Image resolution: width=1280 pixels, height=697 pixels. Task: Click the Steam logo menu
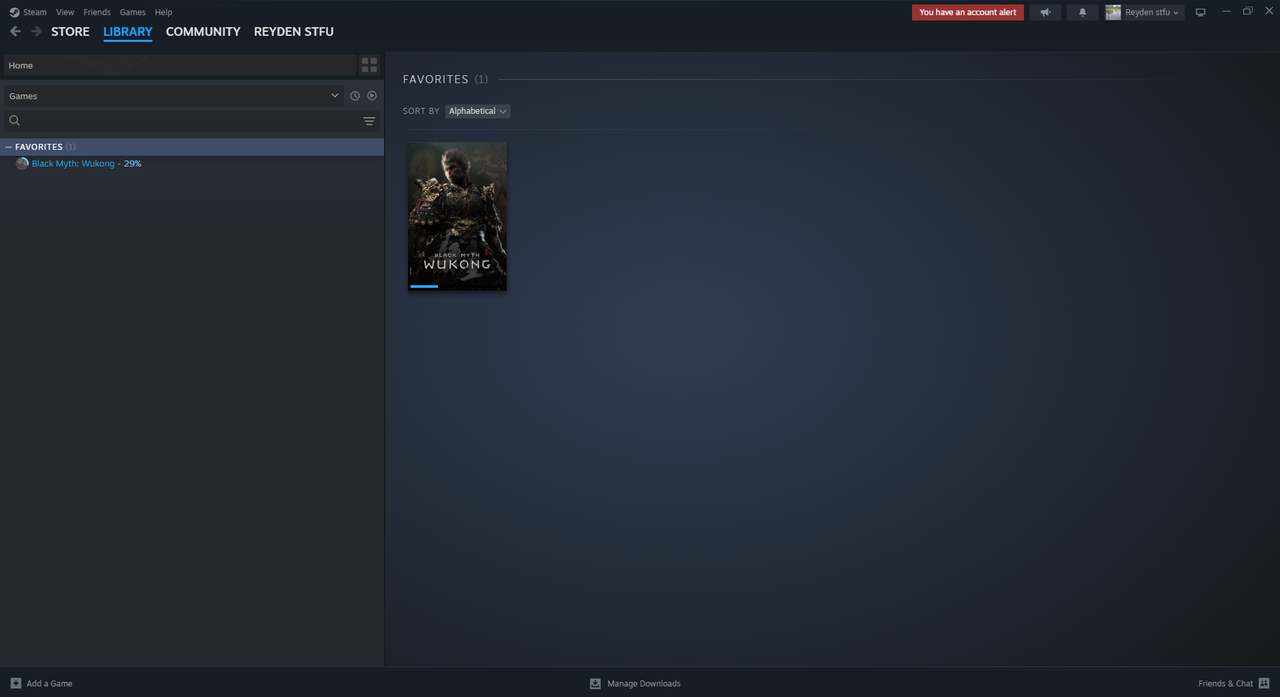coord(28,12)
